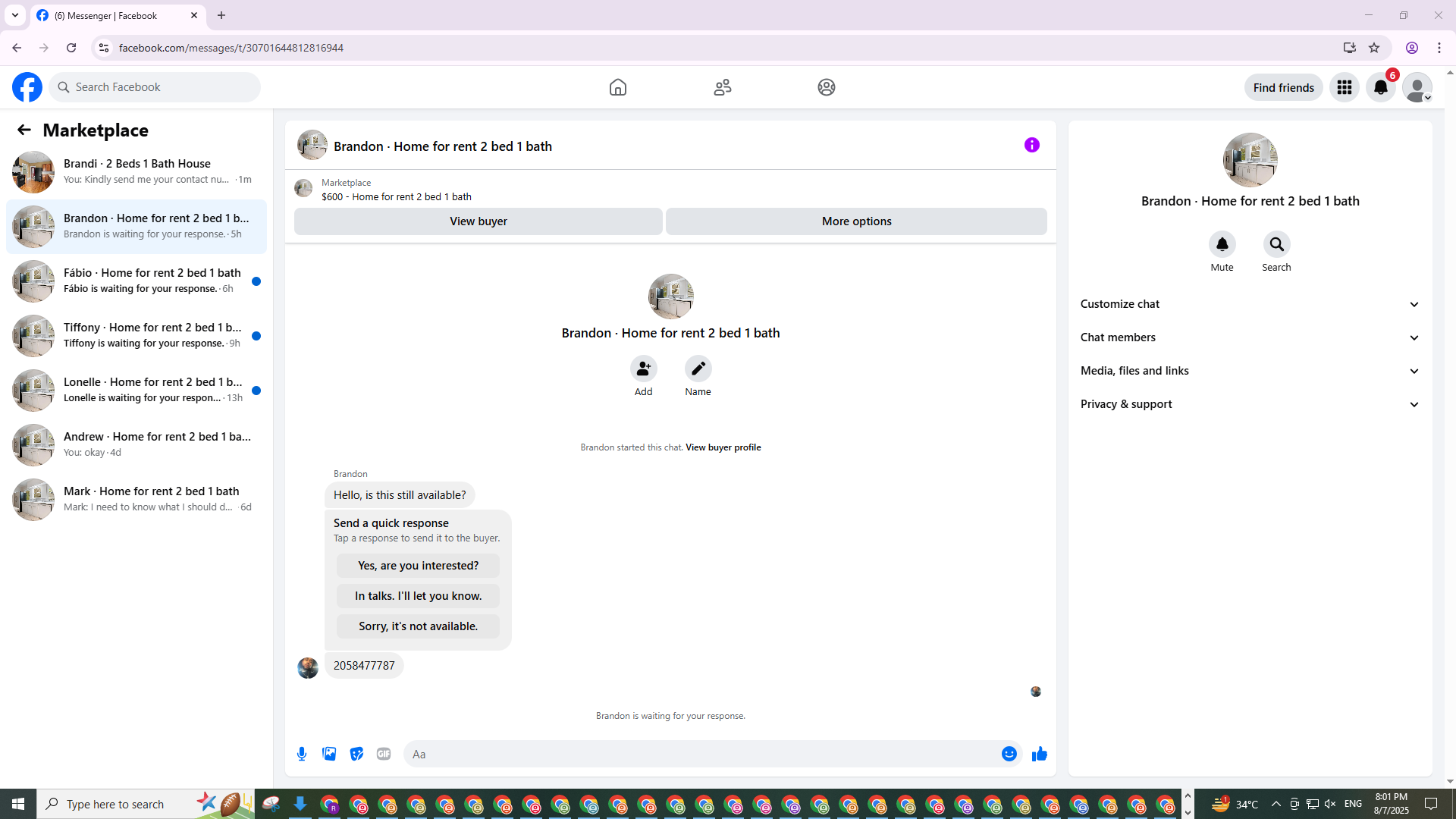The height and width of the screenshot is (819, 1456).
Task: Add people to the chat
Action: click(644, 369)
